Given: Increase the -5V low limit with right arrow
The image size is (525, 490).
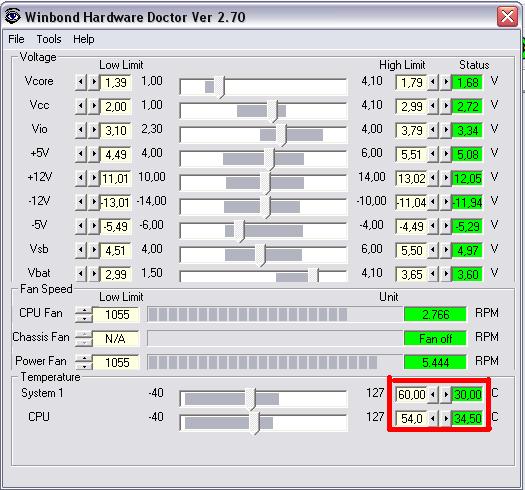Looking at the screenshot, I should (x=94, y=226).
